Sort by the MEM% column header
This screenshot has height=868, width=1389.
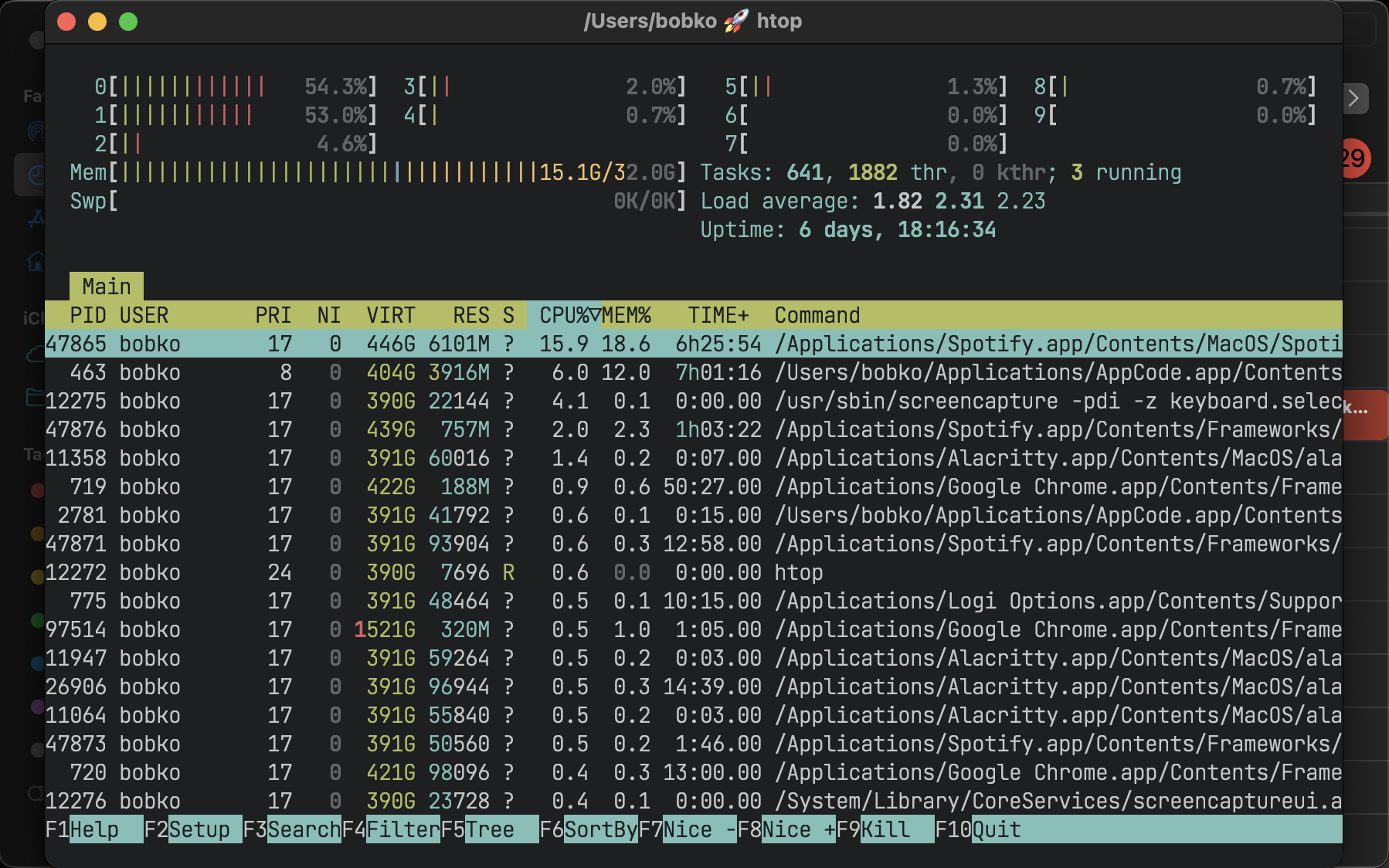point(627,315)
